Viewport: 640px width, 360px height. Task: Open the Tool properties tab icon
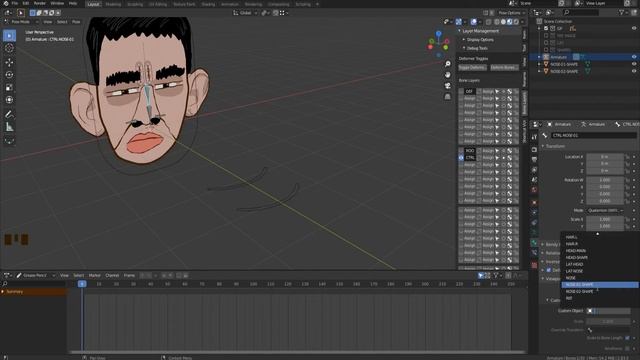(534, 137)
